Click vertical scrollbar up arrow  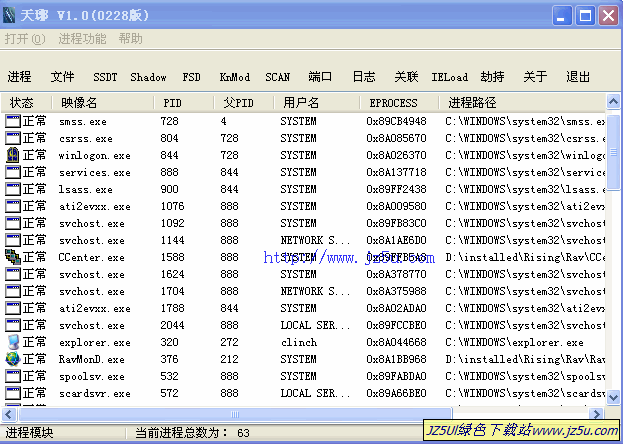613,101
